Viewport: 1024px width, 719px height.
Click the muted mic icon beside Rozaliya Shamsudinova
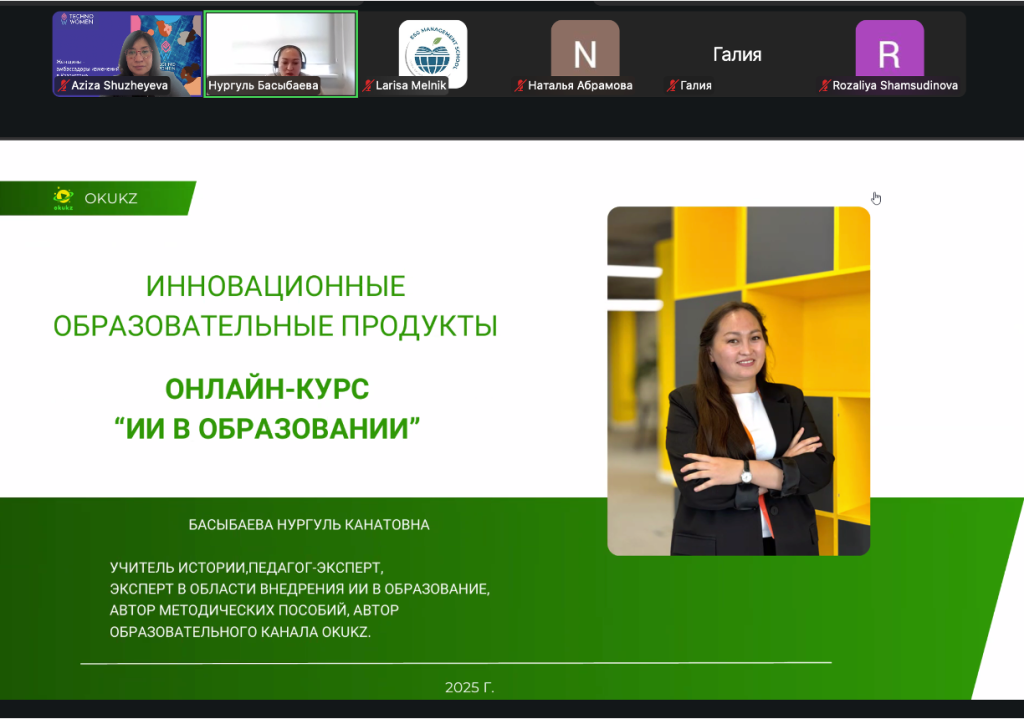pyautogui.click(x=825, y=86)
